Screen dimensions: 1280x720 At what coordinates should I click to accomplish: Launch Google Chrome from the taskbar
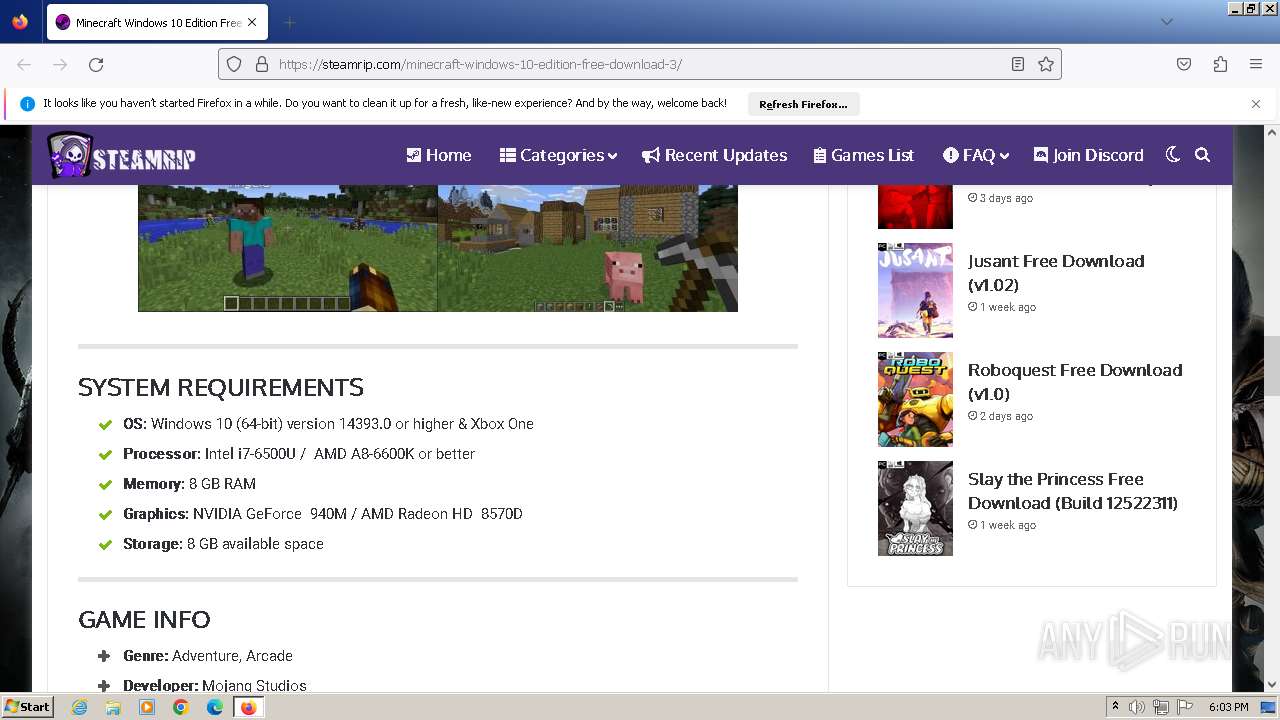181,707
